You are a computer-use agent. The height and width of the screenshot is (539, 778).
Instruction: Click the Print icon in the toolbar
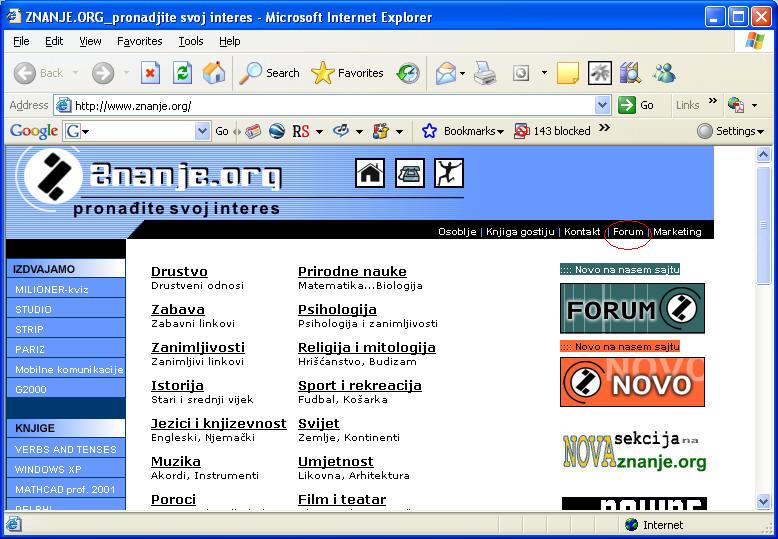(x=485, y=73)
